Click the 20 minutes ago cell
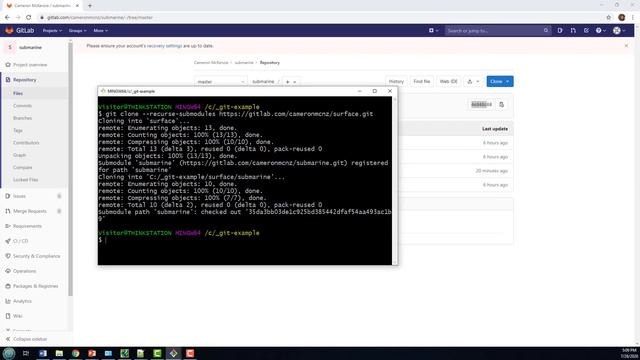 click(x=491, y=171)
